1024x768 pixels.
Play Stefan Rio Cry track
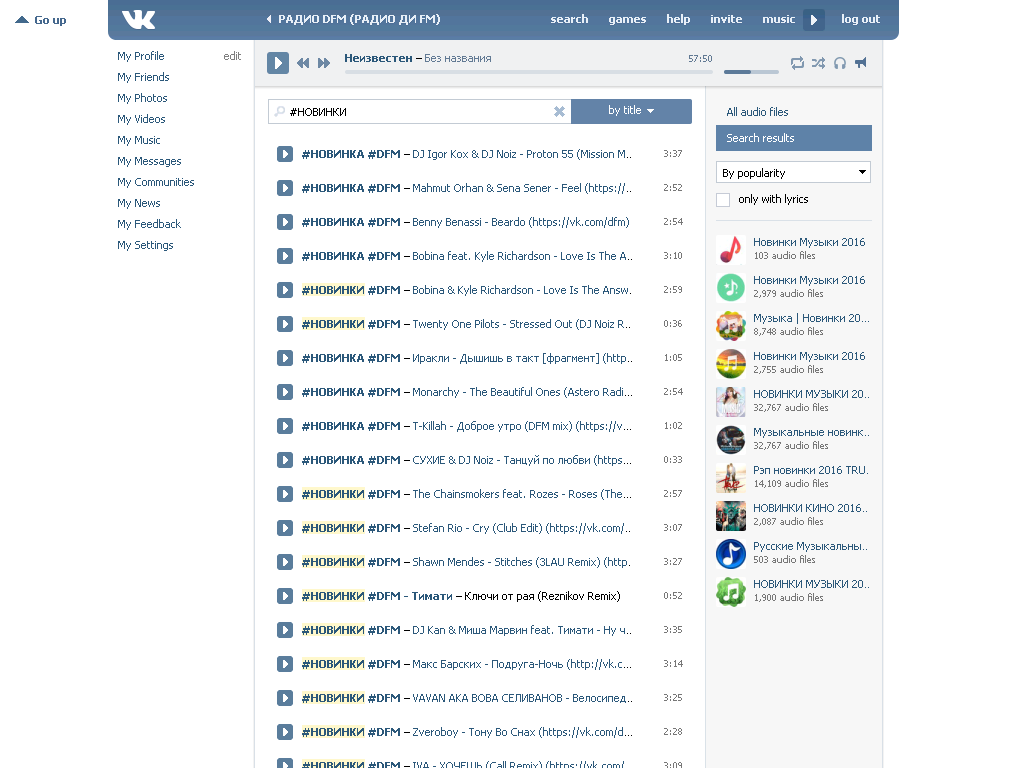[x=285, y=528]
